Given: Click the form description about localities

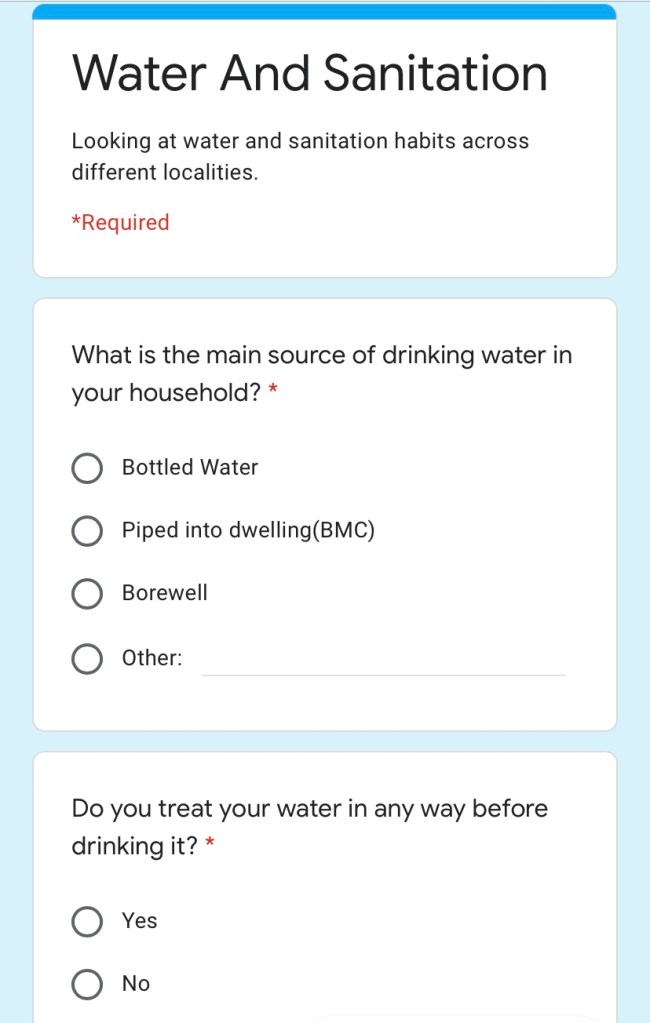Looking at the screenshot, I should pos(300,157).
